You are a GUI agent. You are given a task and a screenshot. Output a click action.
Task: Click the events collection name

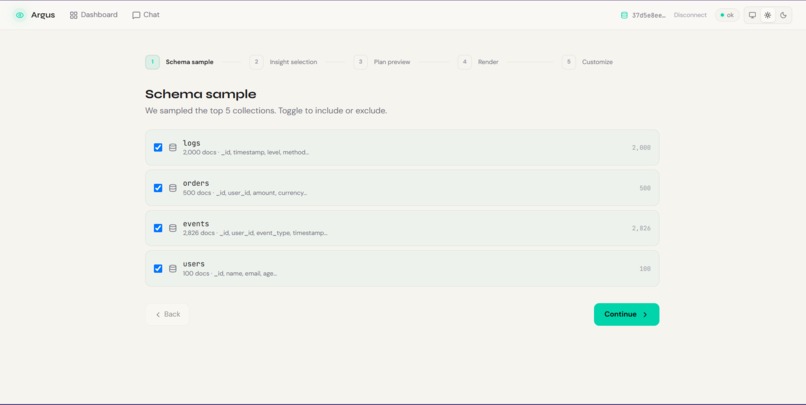pyautogui.click(x=196, y=224)
